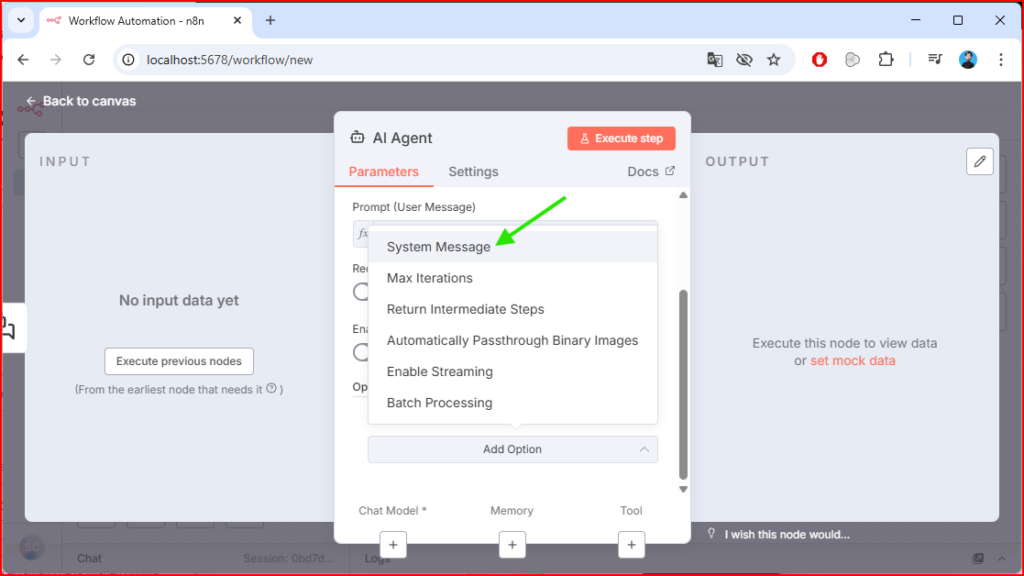Click the set mock data link
This screenshot has height=576, width=1024.
coord(852,361)
